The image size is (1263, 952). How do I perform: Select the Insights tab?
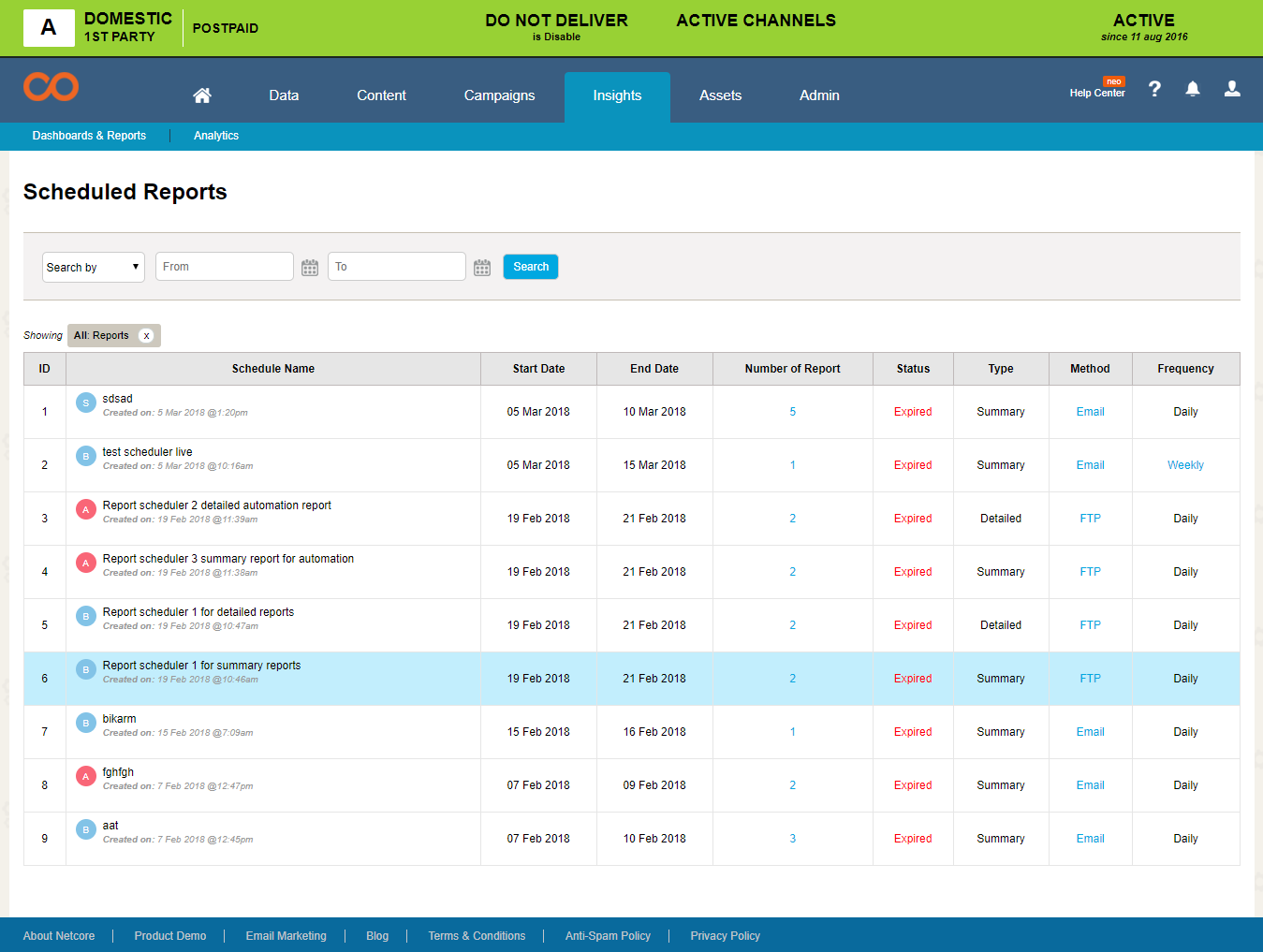click(x=617, y=96)
